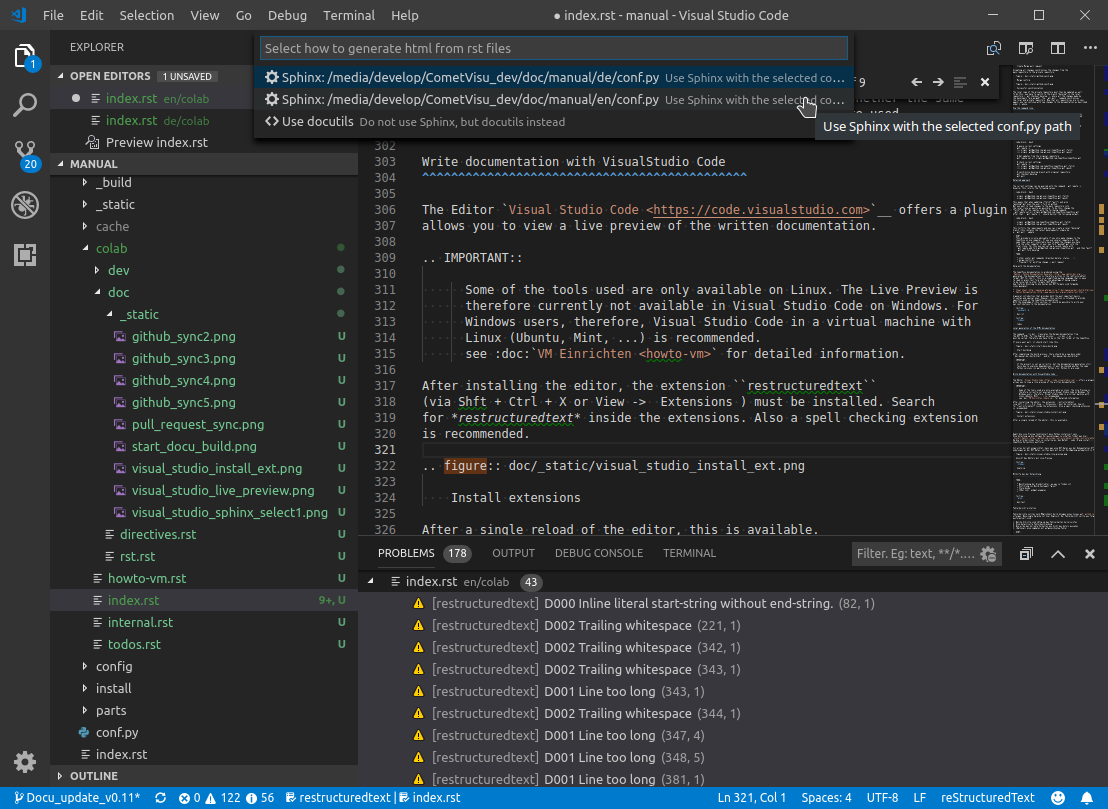Click the LF end of line setting
Viewport: 1108px width, 809px height.
[919, 798]
